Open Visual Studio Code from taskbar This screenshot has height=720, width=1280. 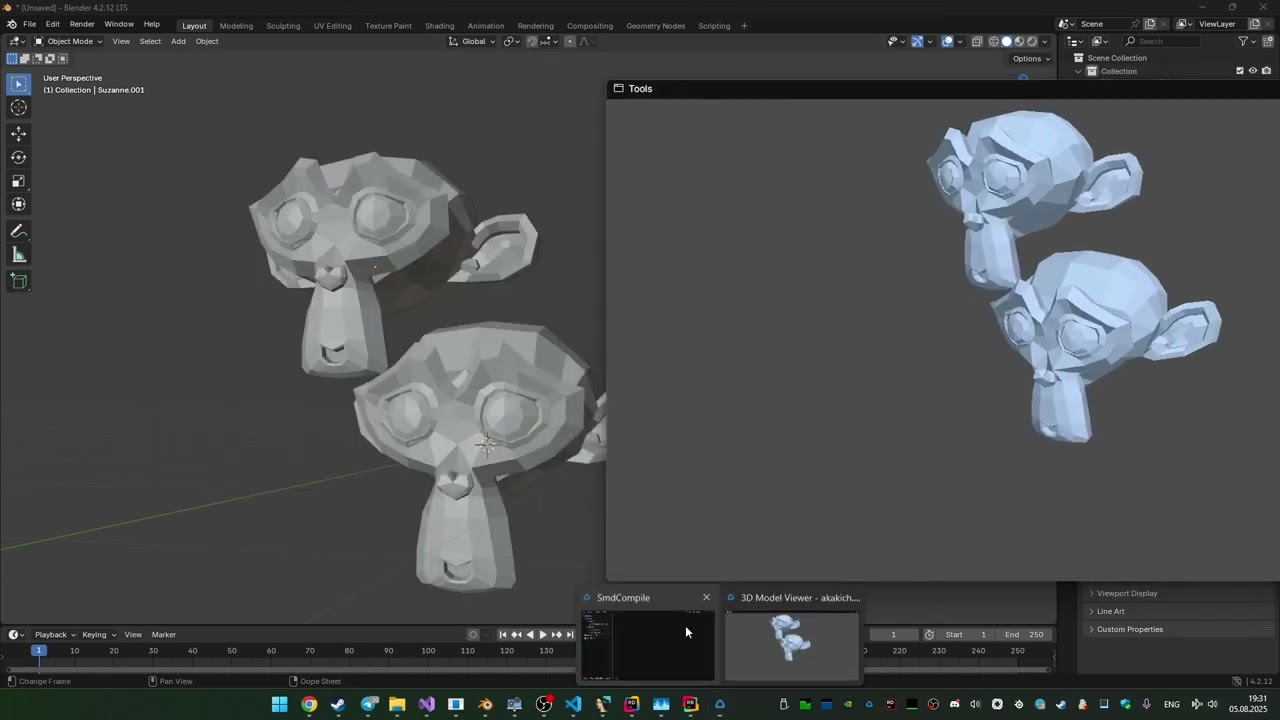(x=573, y=705)
